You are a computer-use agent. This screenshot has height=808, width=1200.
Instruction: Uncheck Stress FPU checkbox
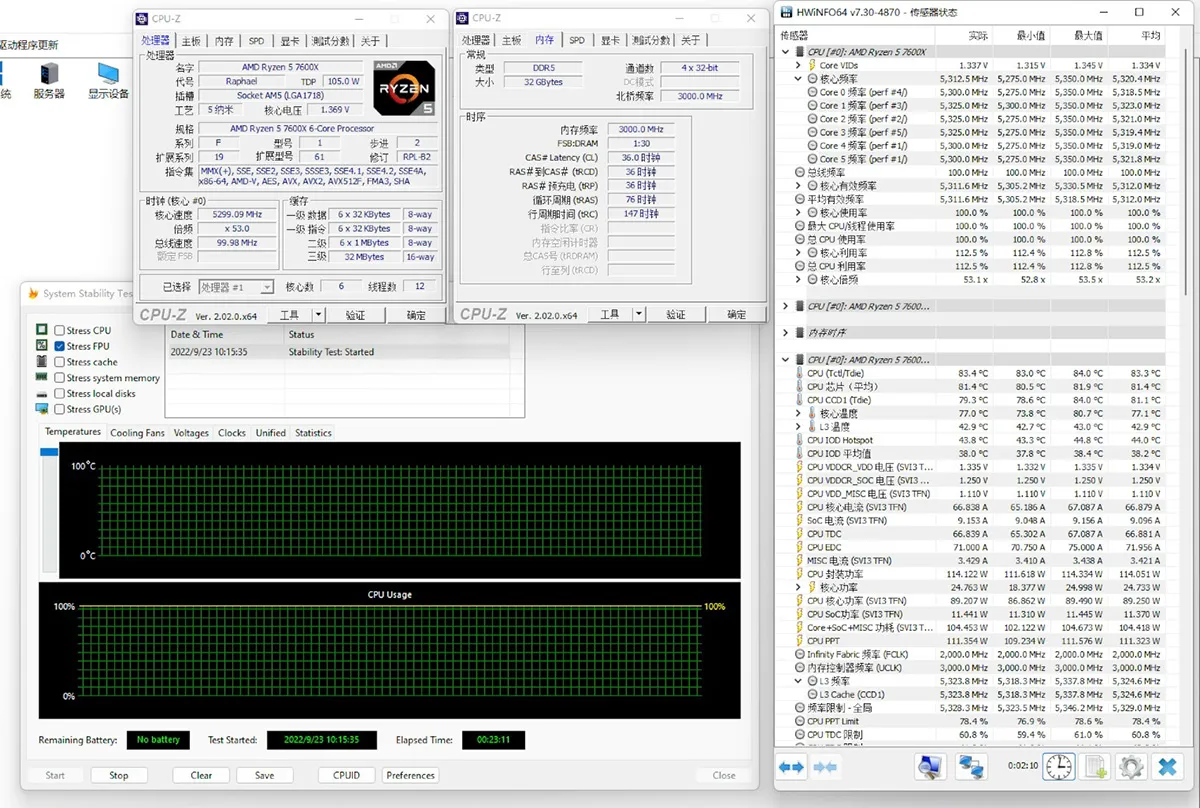pos(60,346)
